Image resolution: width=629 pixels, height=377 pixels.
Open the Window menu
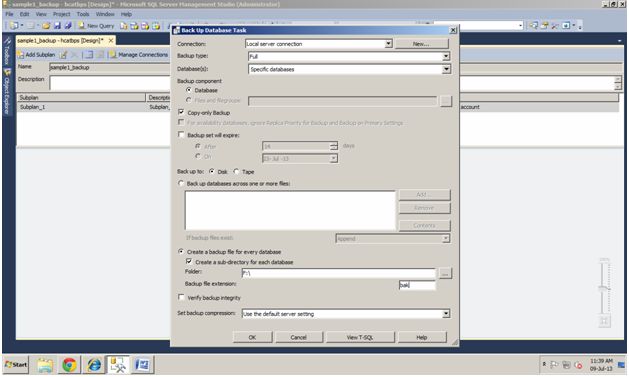[105, 14]
